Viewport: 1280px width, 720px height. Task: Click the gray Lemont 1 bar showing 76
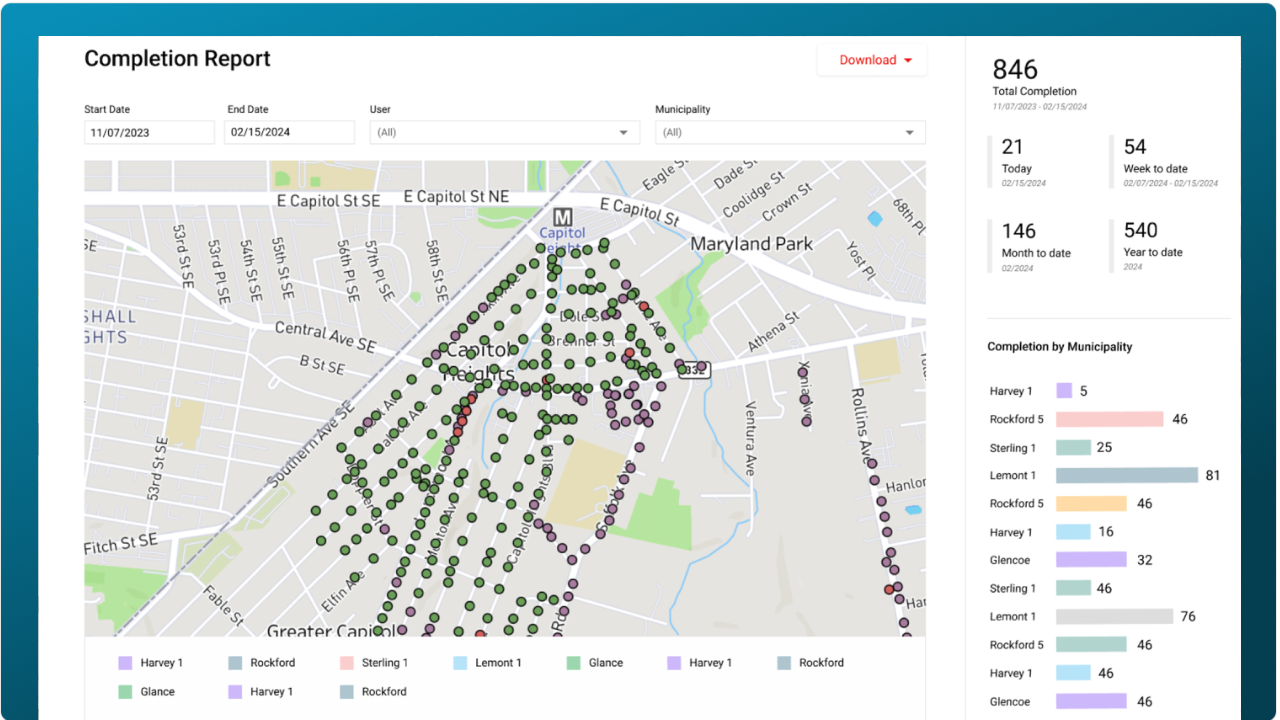coord(1114,617)
